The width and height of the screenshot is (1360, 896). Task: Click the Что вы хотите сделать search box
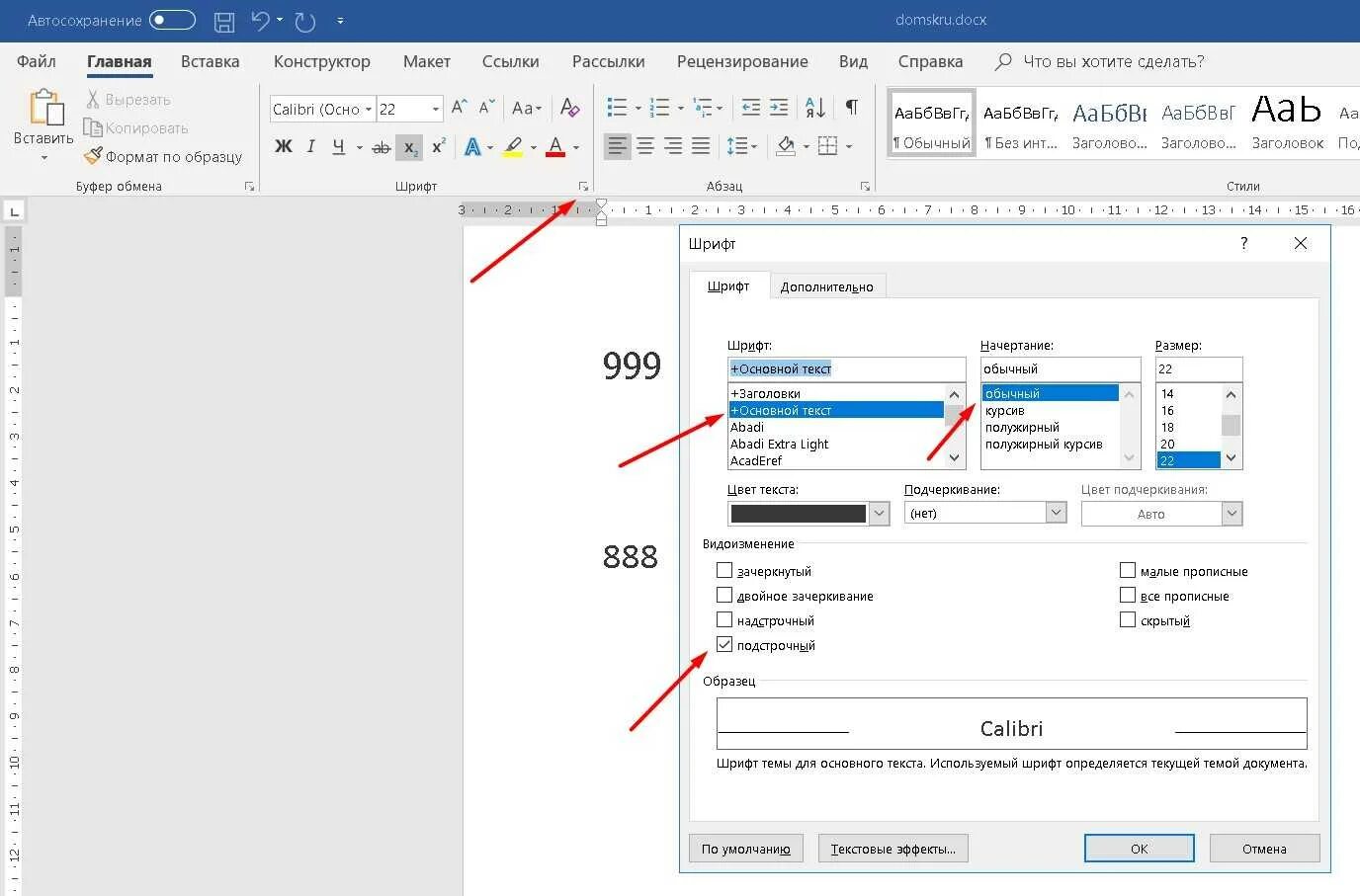click(x=1113, y=61)
